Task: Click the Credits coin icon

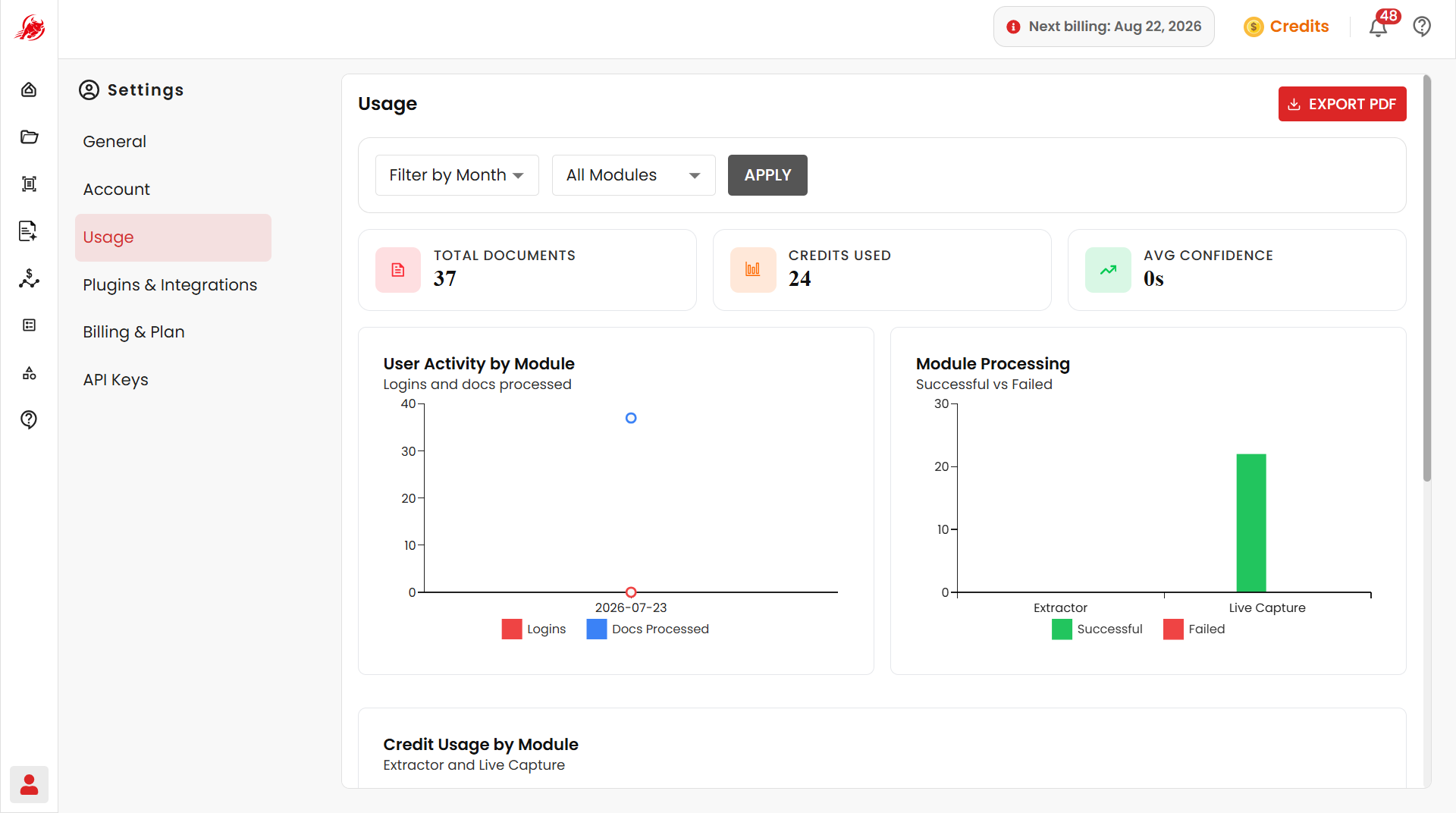Action: (1254, 27)
